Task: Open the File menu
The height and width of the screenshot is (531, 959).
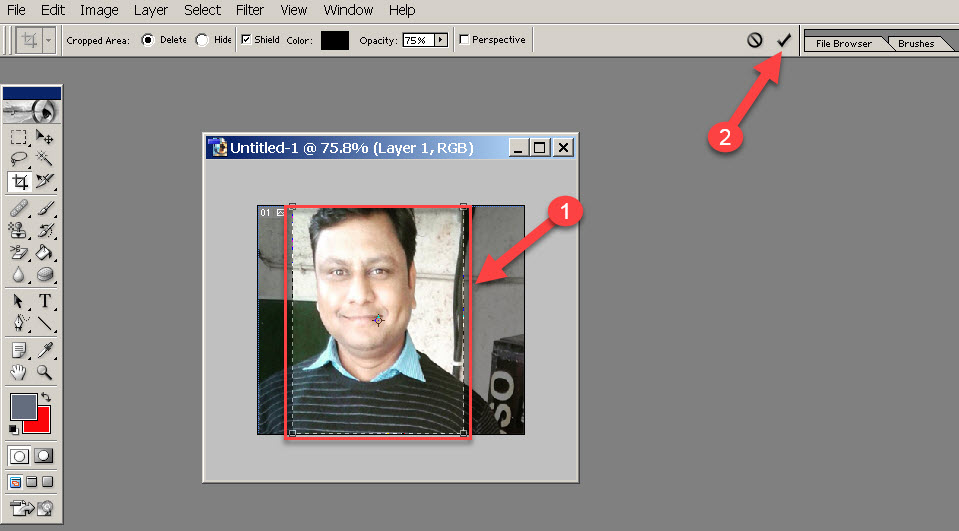Action: [x=17, y=10]
